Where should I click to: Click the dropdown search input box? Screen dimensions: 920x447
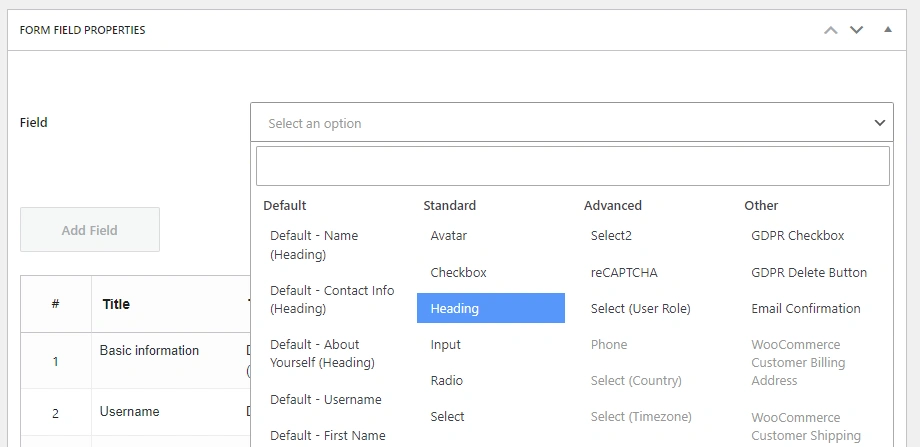point(572,166)
